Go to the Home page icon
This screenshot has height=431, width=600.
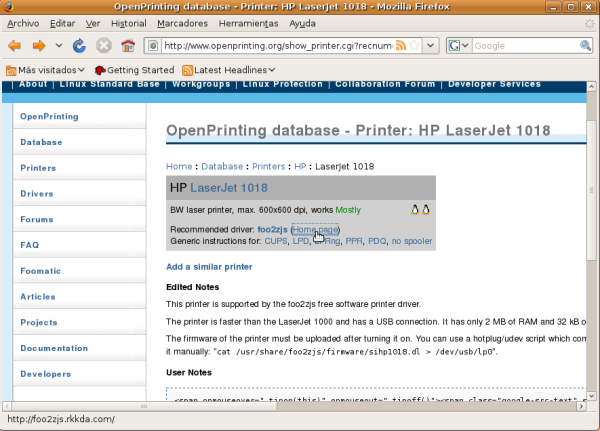(127, 46)
